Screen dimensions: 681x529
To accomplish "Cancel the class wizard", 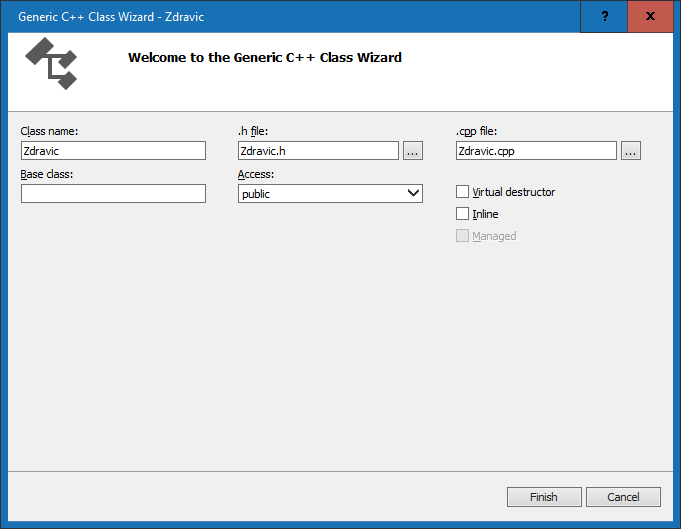I will [x=623, y=497].
